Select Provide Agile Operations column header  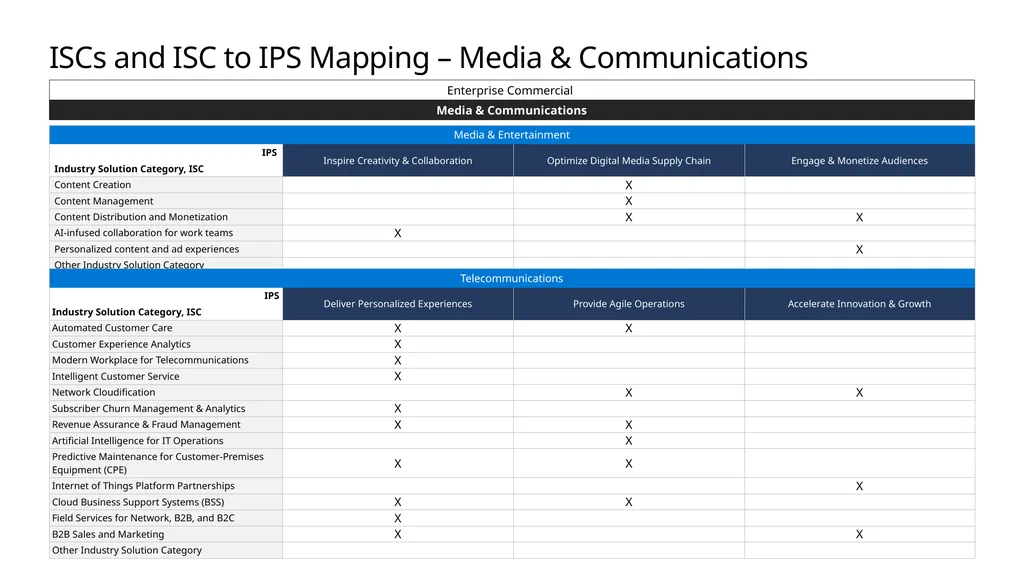[629, 304]
